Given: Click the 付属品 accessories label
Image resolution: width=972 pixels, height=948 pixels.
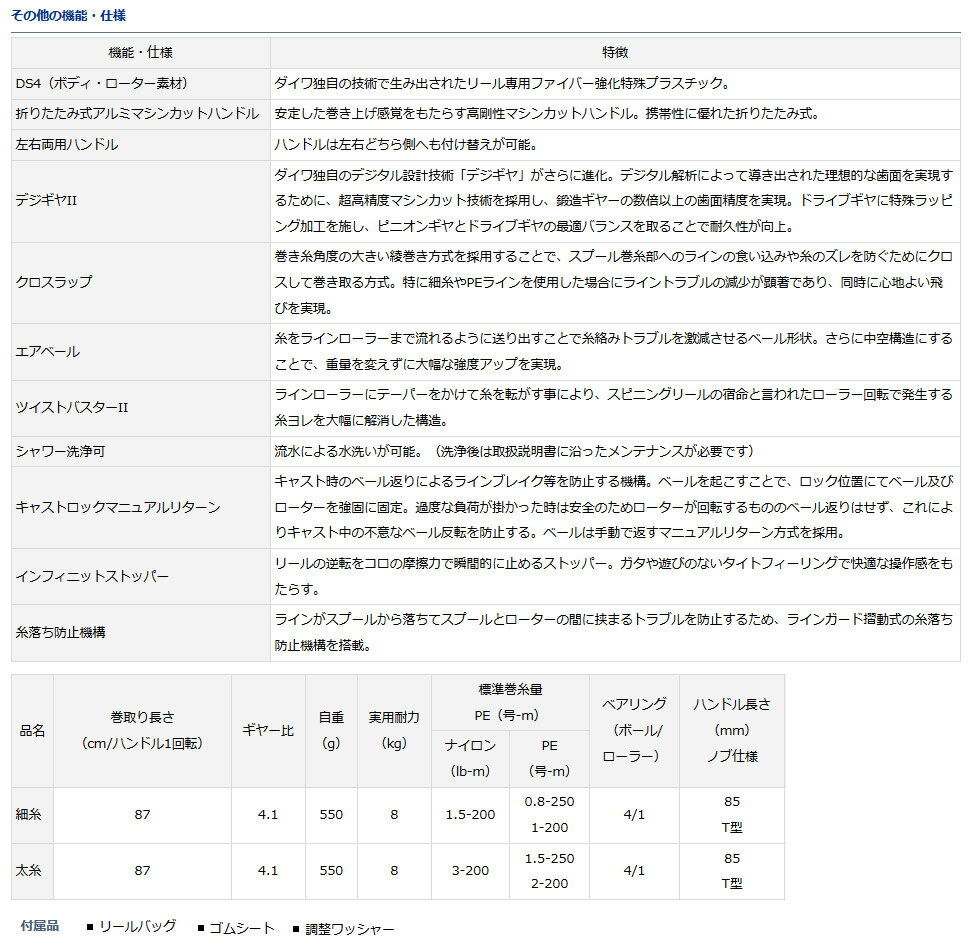Looking at the screenshot, I should coord(40,926).
